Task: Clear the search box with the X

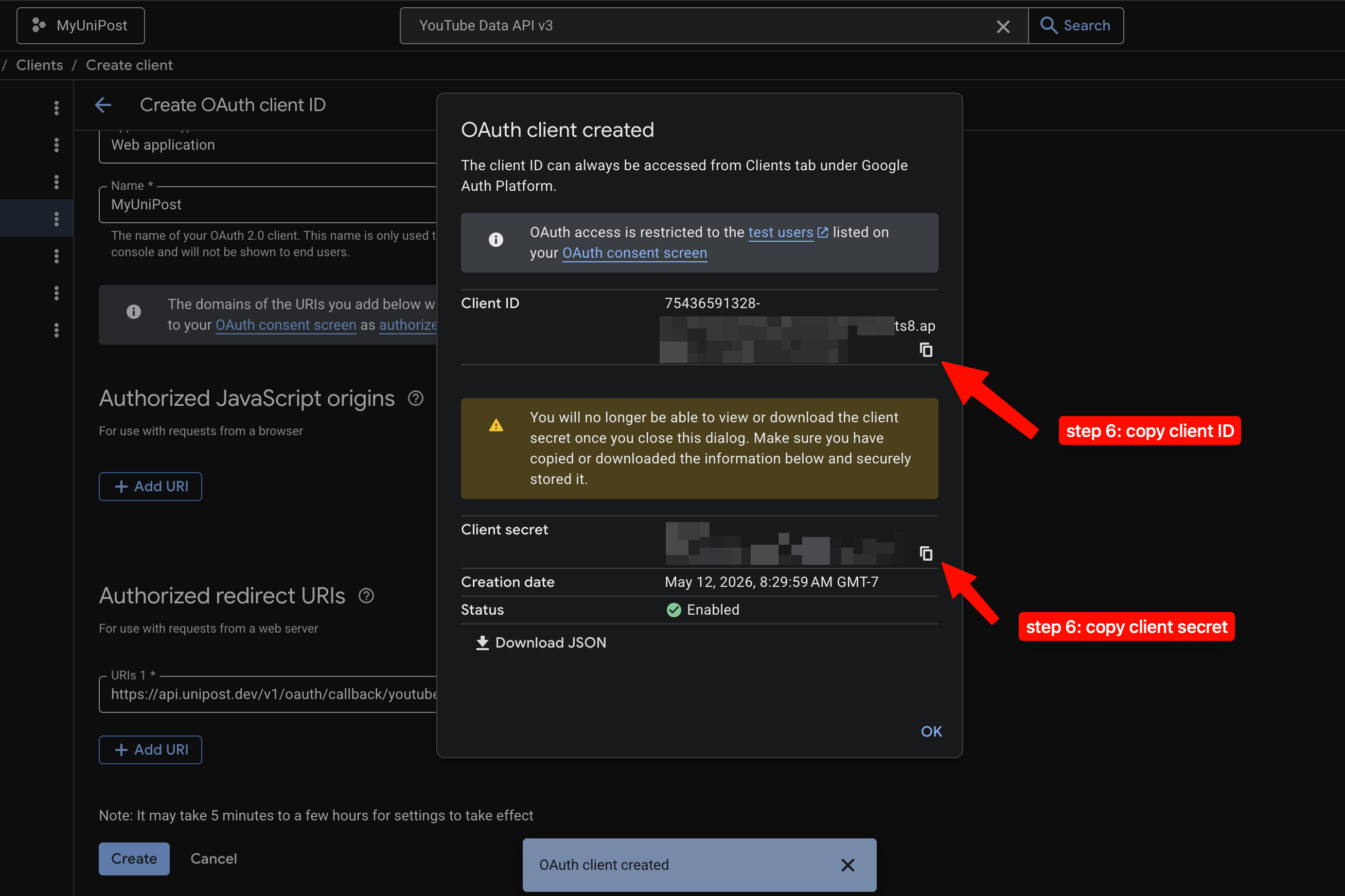Action: pos(1003,26)
